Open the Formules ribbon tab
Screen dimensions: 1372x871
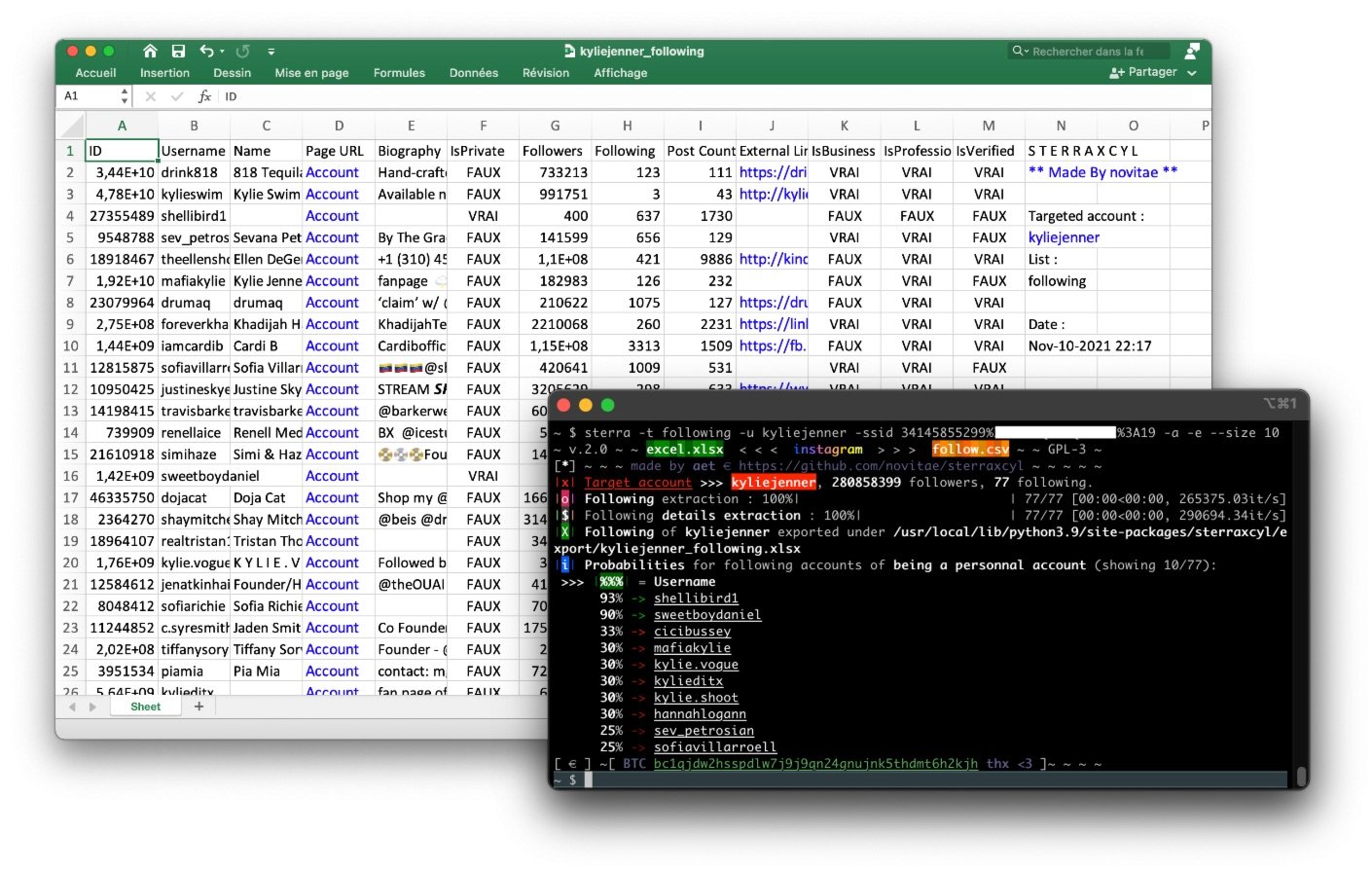399,73
